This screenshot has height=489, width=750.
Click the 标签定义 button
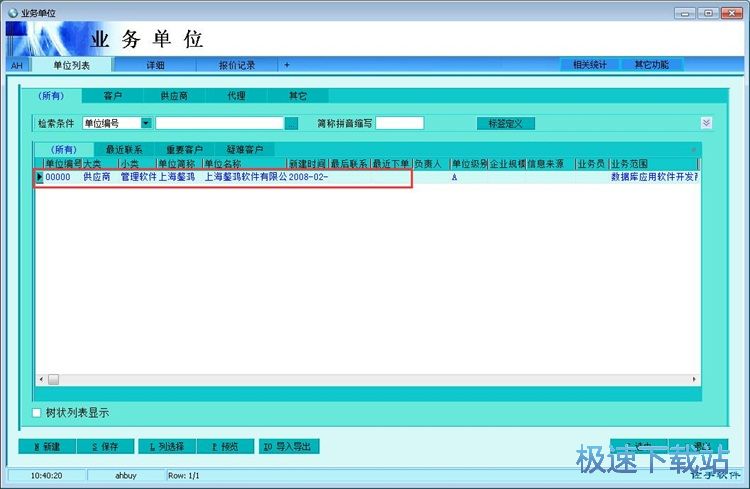click(506, 123)
